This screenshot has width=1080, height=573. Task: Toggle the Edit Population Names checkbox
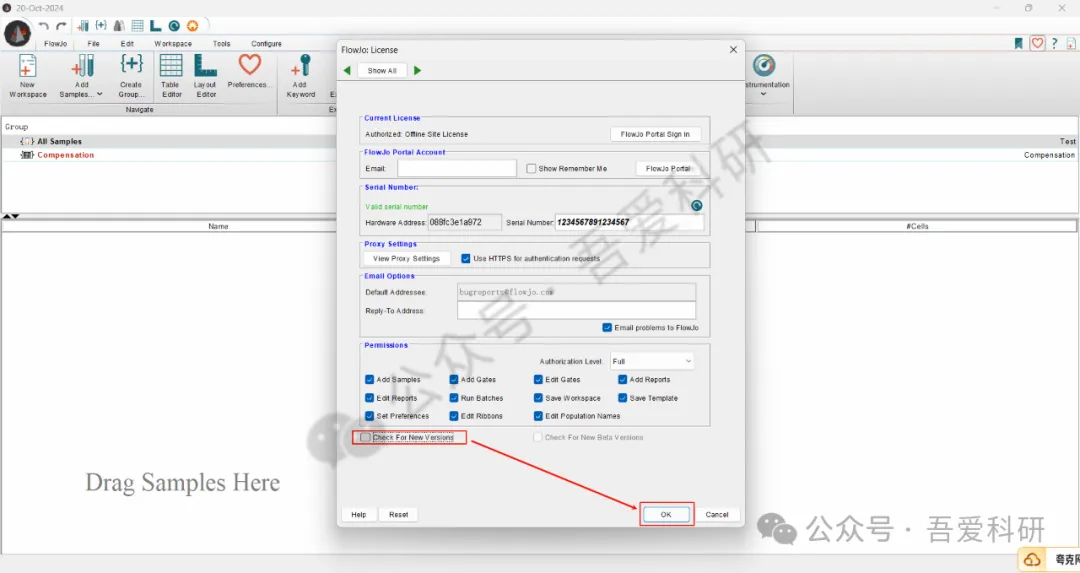point(538,416)
